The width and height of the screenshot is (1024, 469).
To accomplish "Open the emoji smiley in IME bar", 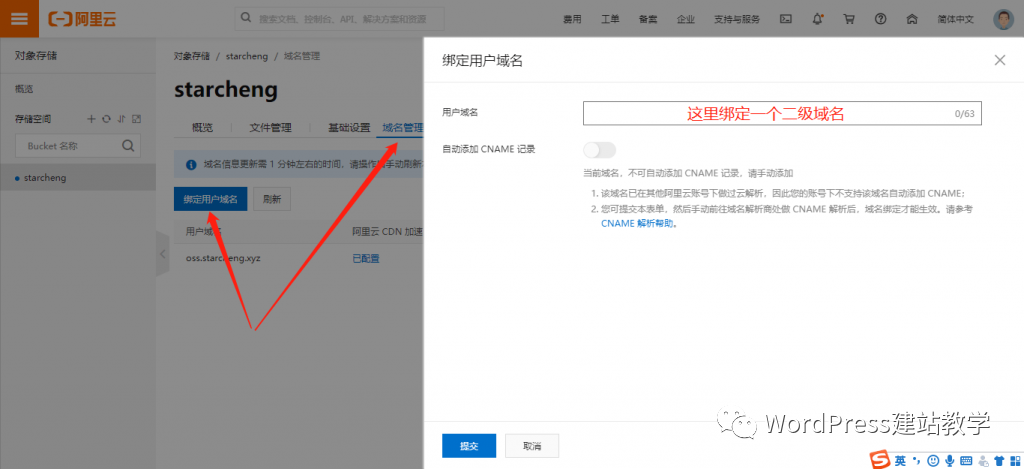I will 933,460.
